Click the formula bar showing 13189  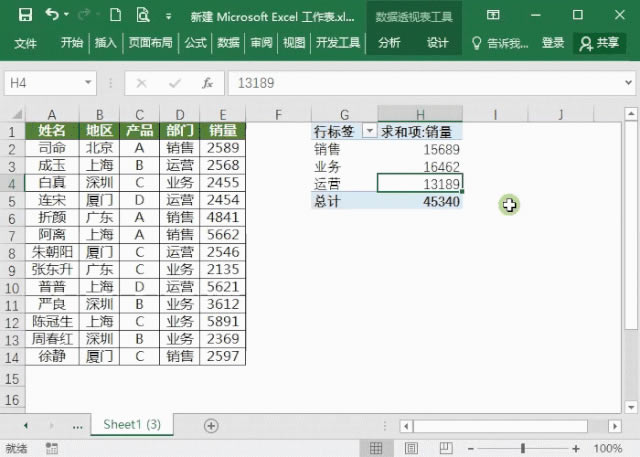(x=420, y=84)
